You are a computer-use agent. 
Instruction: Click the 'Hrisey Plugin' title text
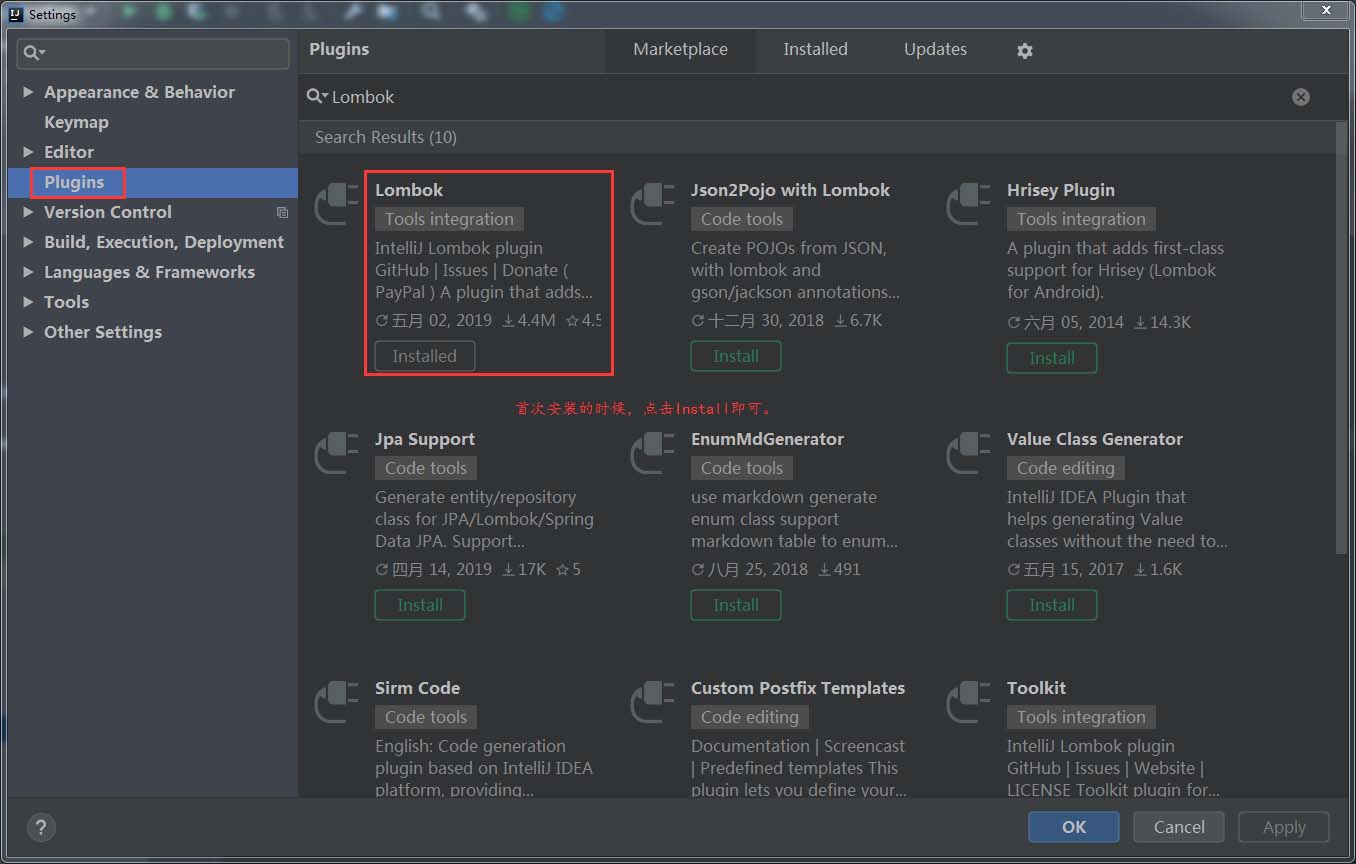(x=1061, y=190)
